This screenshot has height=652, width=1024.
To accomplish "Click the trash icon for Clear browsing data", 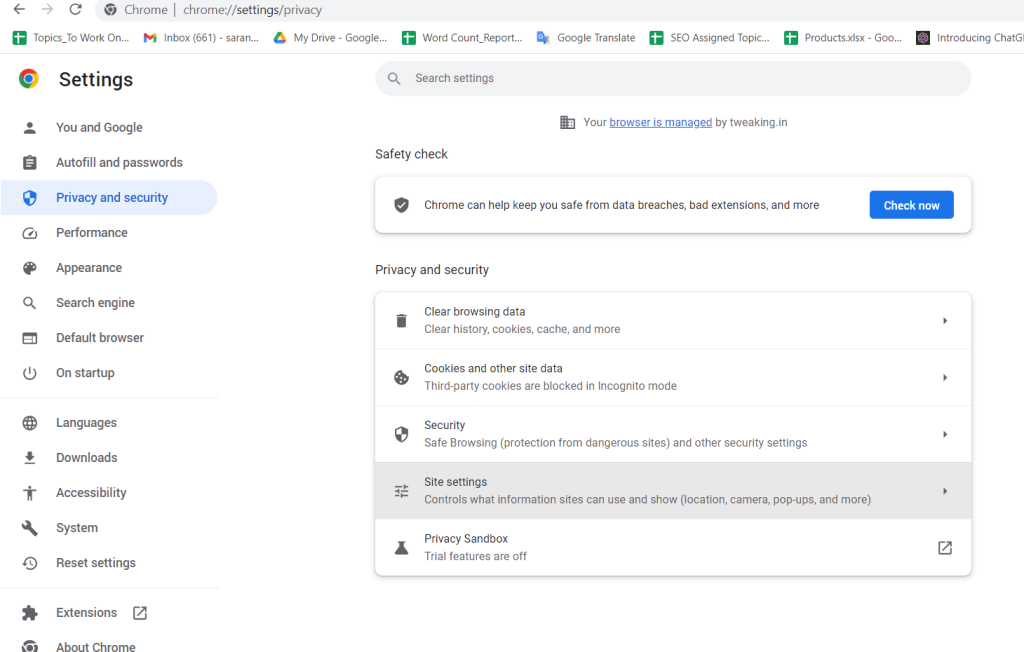I will point(402,321).
